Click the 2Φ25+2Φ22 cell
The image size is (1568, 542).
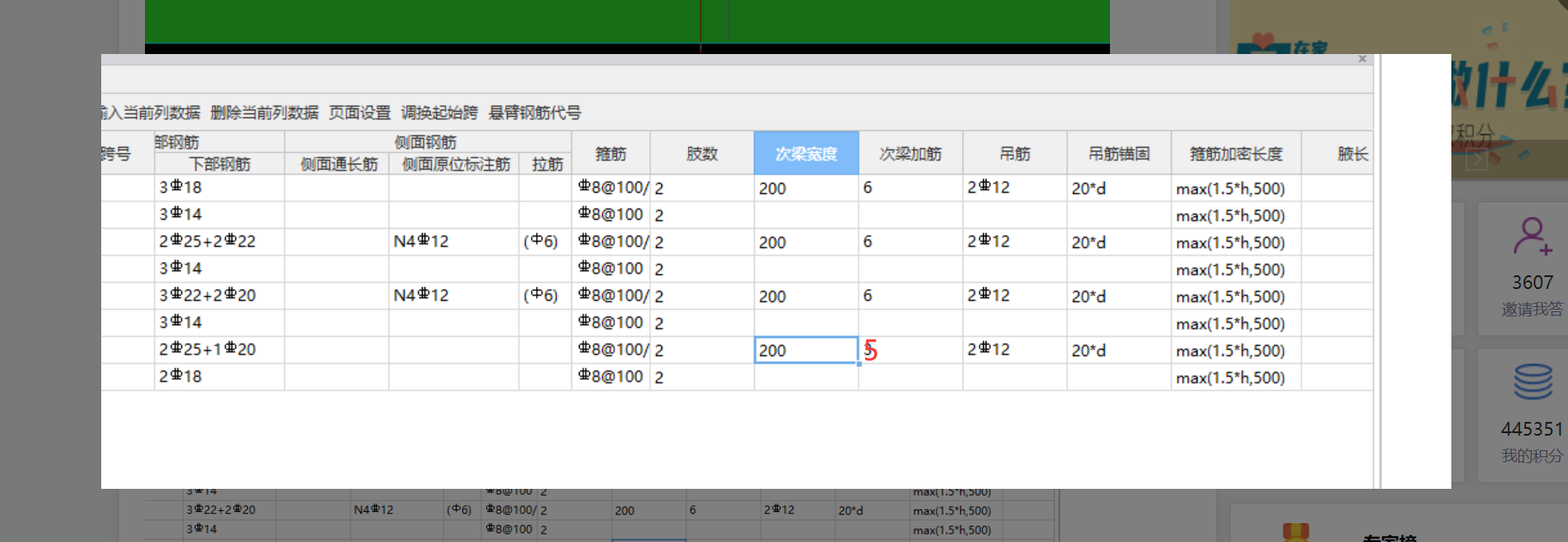(x=220, y=242)
